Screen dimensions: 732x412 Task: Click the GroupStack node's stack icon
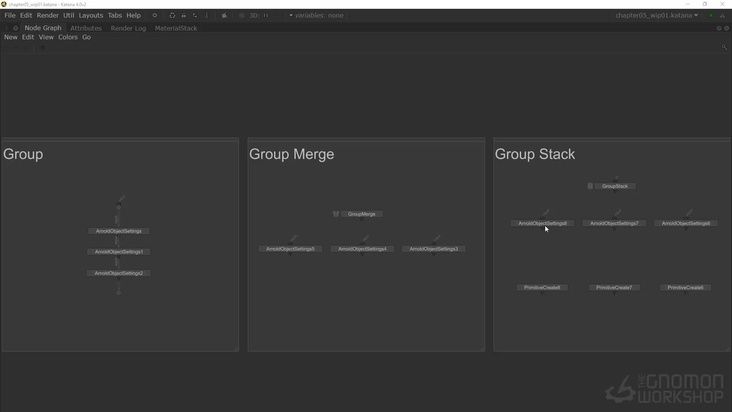[x=590, y=186]
